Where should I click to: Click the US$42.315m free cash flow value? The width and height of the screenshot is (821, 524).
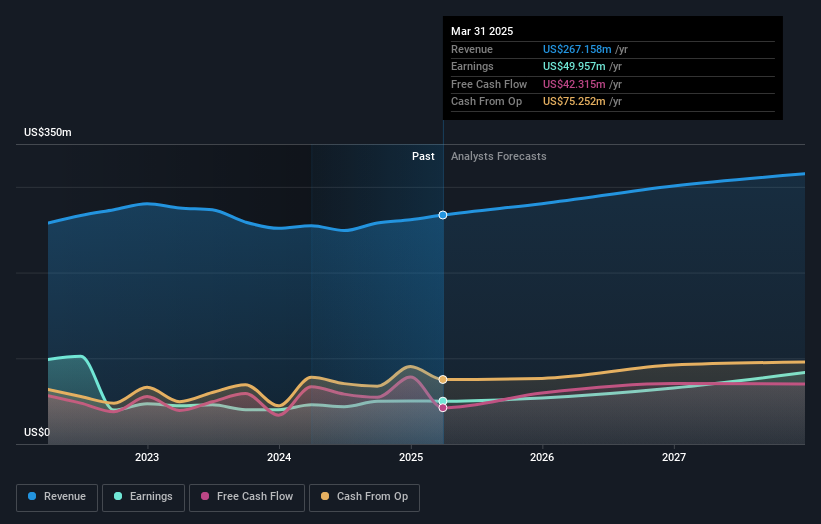[574, 84]
